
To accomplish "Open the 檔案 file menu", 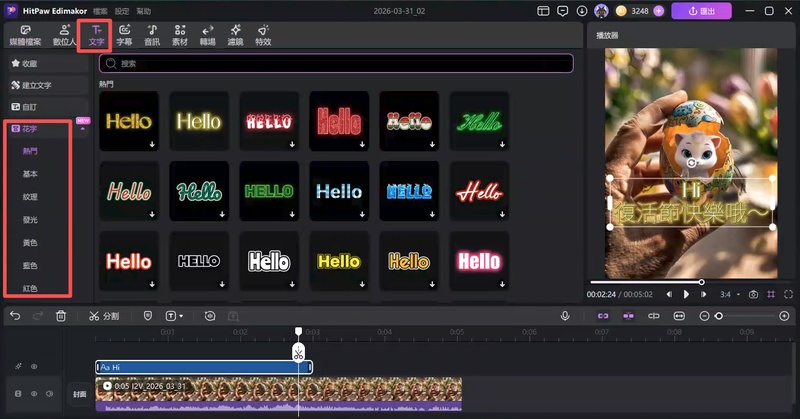I will point(100,10).
